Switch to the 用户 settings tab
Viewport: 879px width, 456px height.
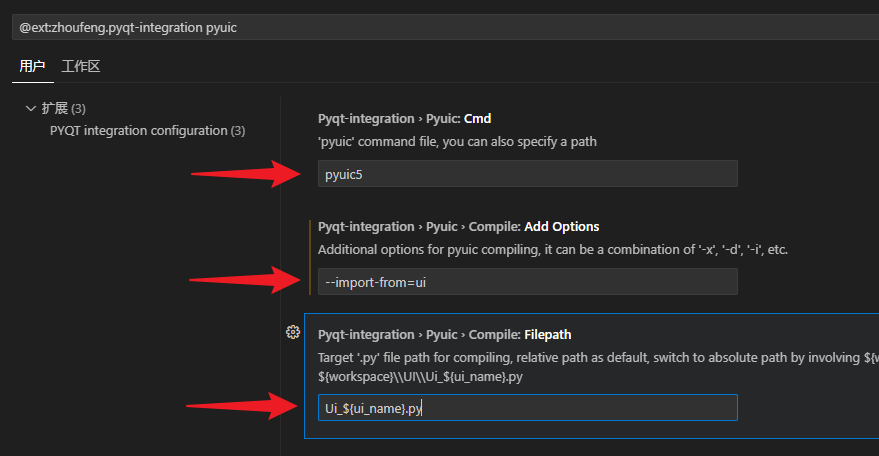[32, 67]
